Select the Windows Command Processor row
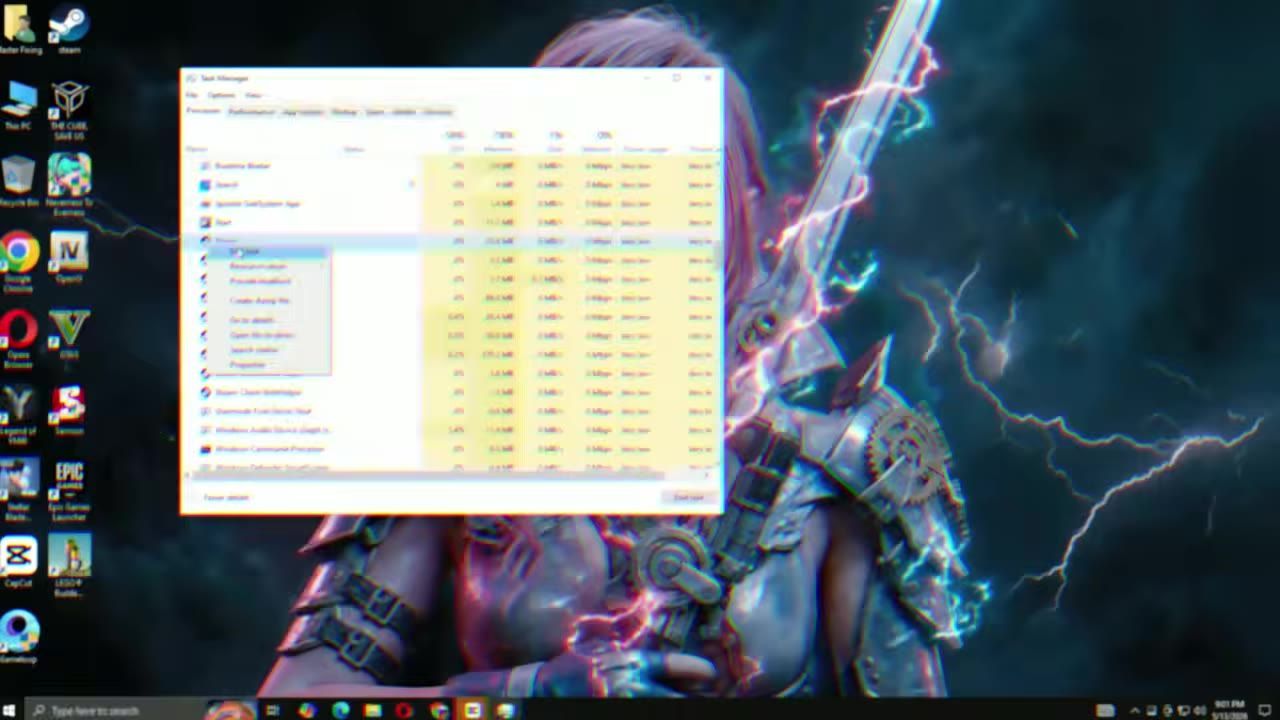Image resolution: width=1280 pixels, height=720 pixels. 450,449
